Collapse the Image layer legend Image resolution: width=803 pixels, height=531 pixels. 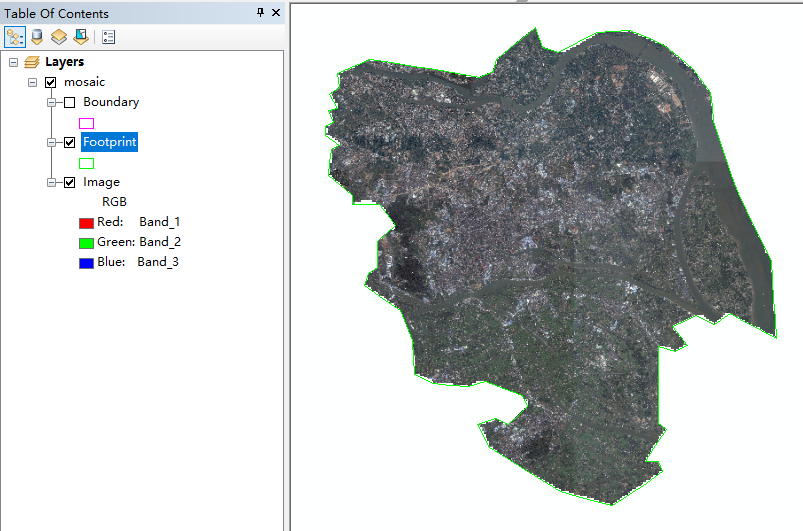(51, 182)
